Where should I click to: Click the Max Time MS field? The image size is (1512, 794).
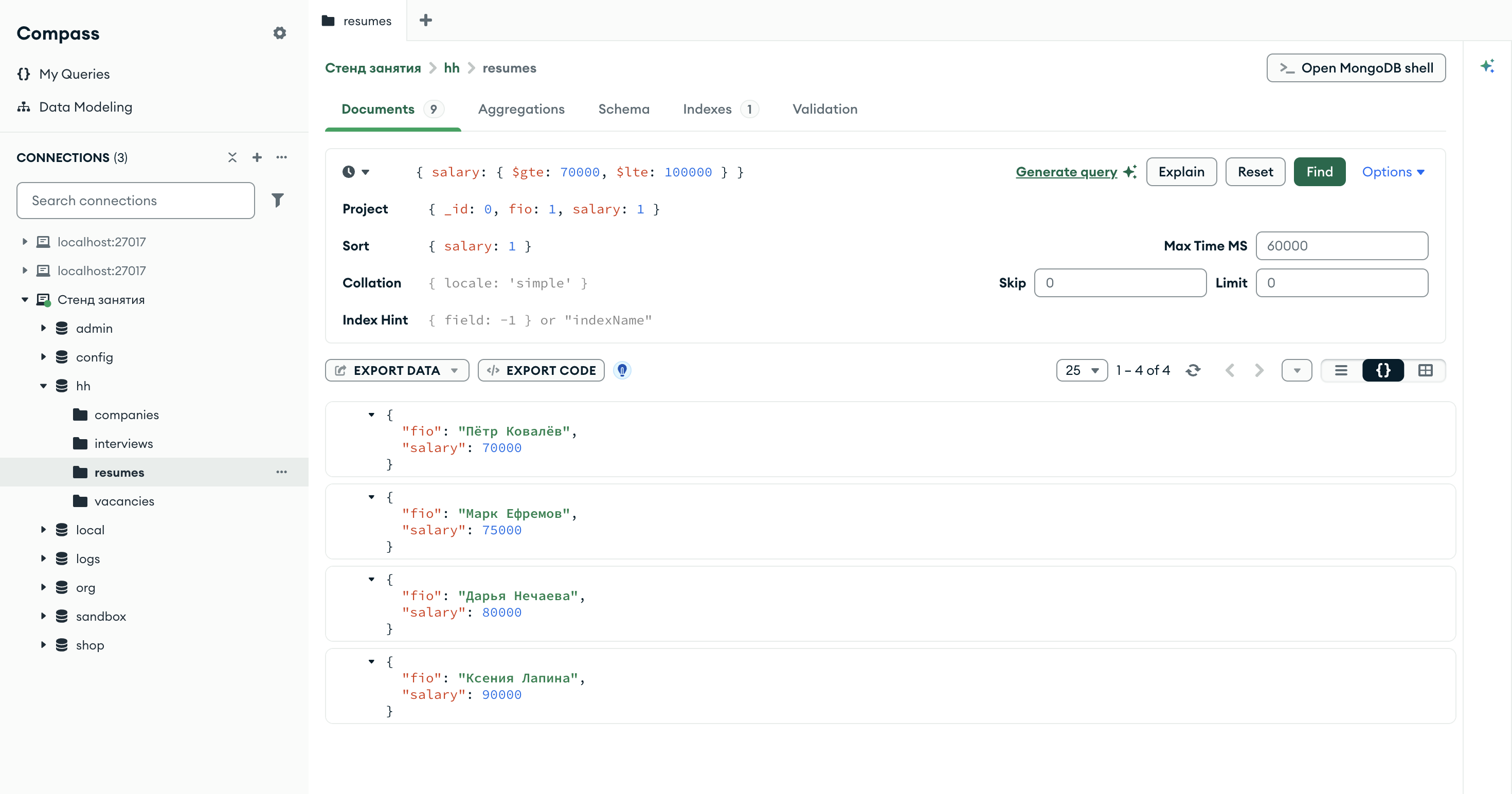click(1341, 245)
